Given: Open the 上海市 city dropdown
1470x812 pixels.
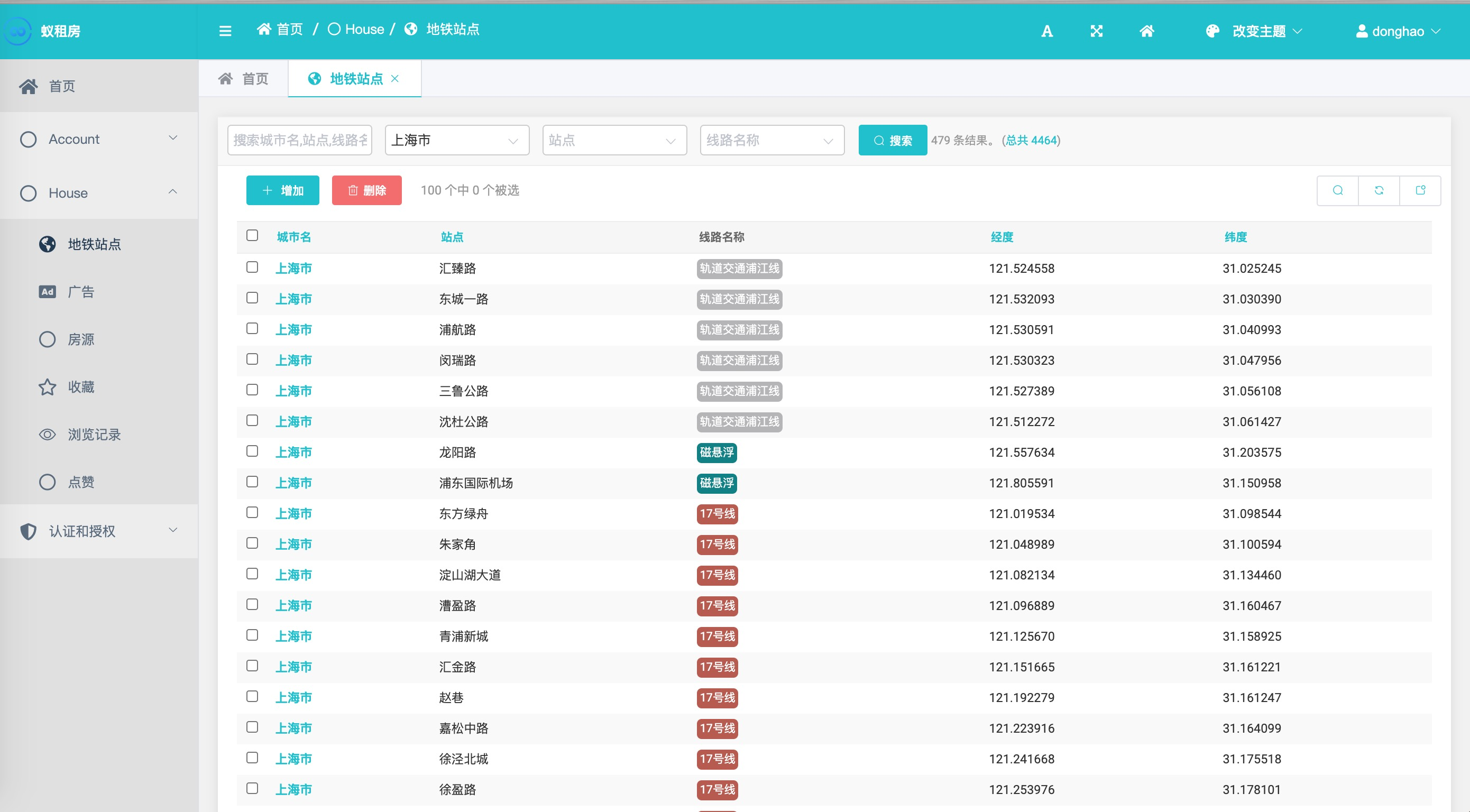Looking at the screenshot, I should 456,141.
